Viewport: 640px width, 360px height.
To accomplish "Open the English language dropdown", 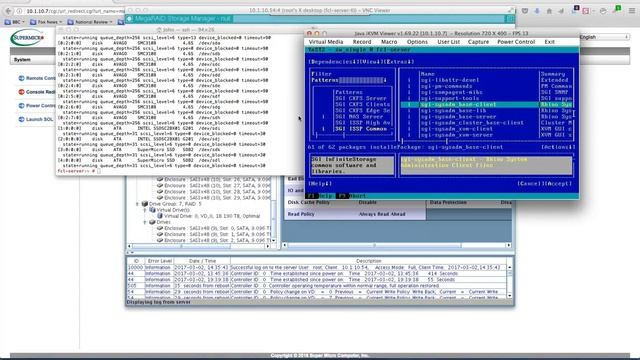I will pos(604,37).
